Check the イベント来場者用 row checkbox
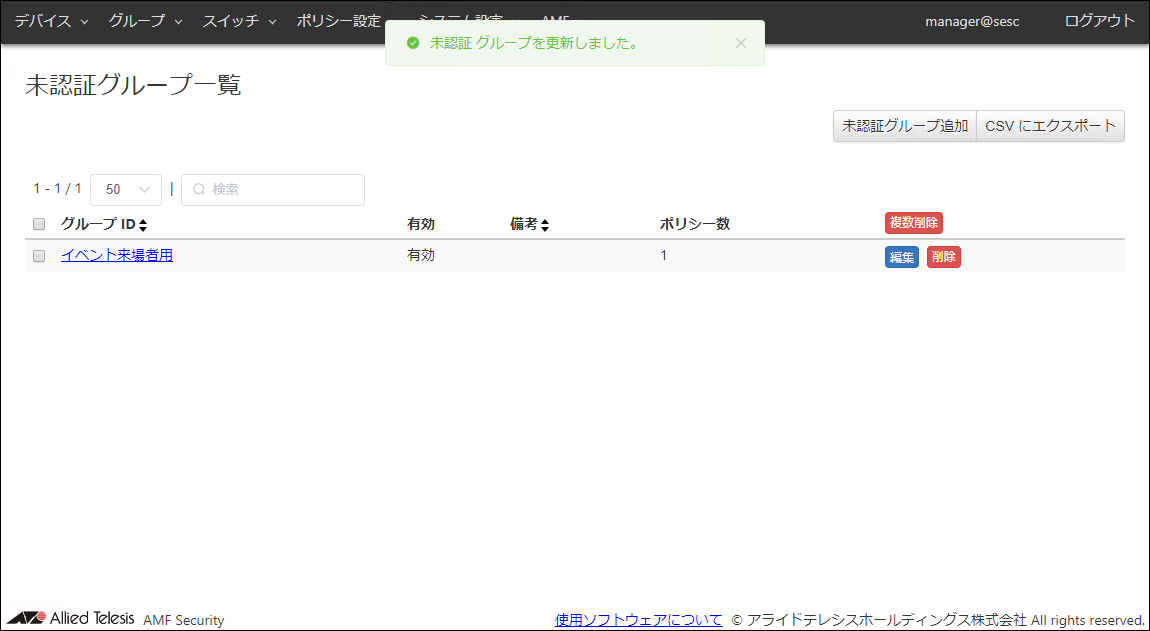The width and height of the screenshot is (1150, 631). 39,256
